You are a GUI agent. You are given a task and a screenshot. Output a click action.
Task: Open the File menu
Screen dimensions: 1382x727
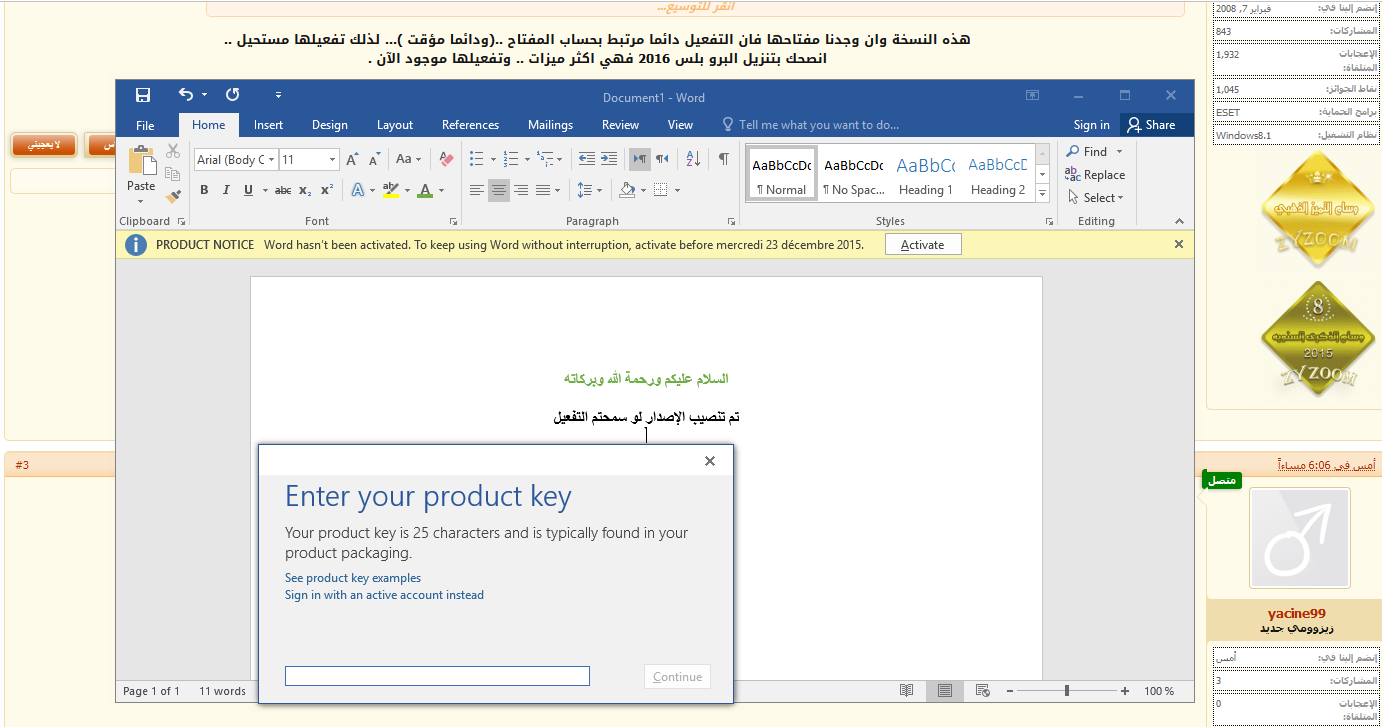[145, 125]
